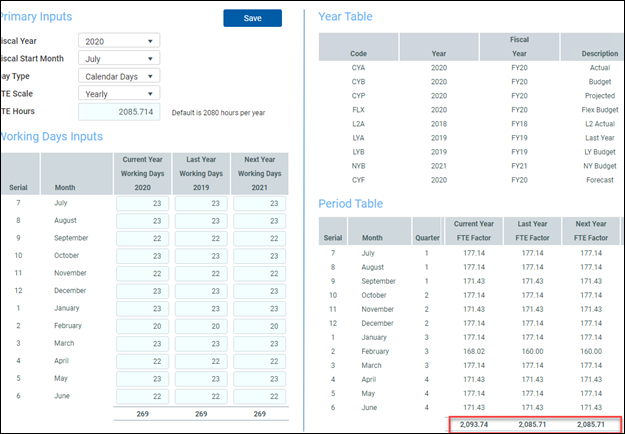This screenshot has height=434, width=625.
Task: Click the NYB code in Year Table
Action: 358,165
